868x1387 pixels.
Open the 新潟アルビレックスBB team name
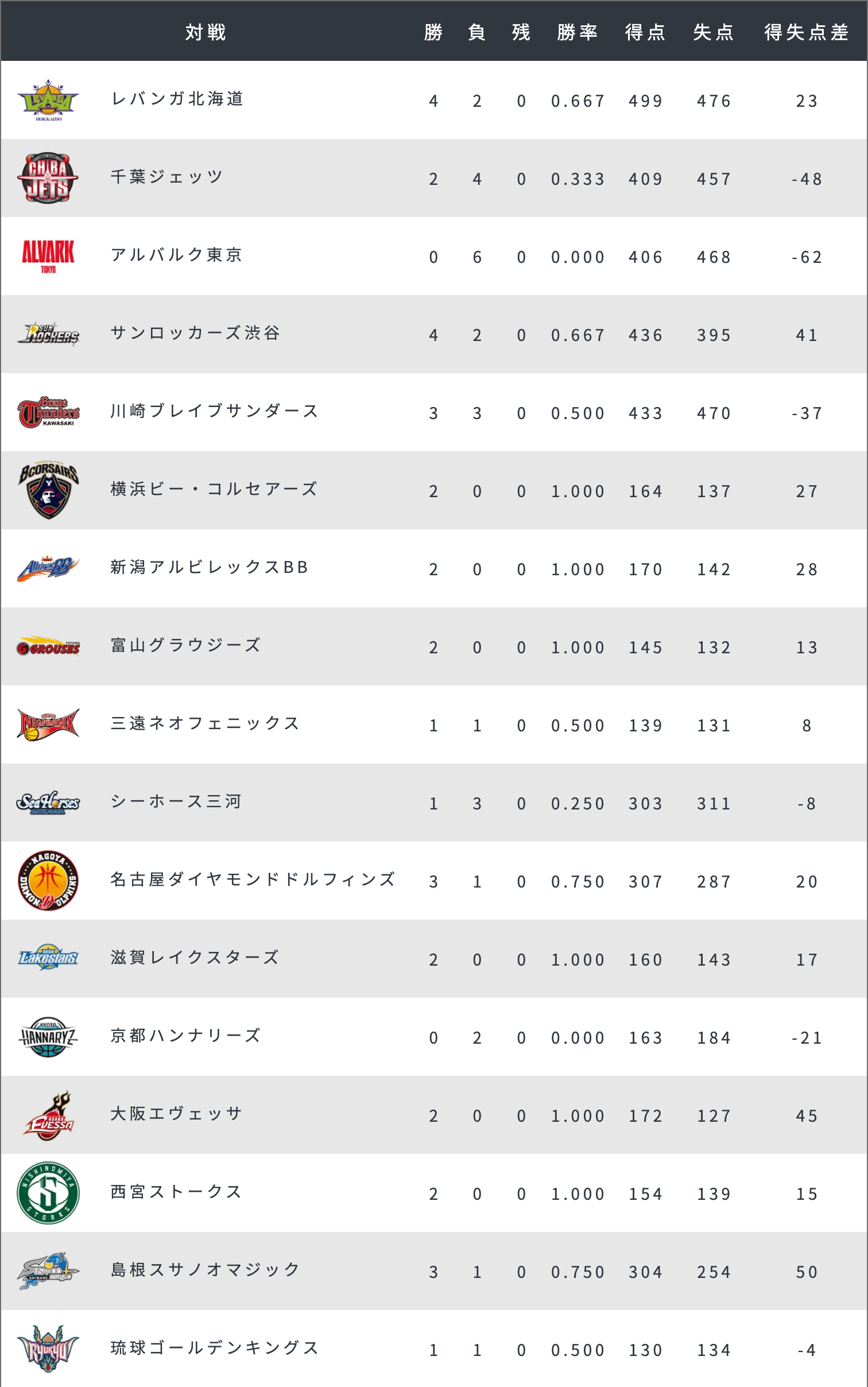[210, 567]
